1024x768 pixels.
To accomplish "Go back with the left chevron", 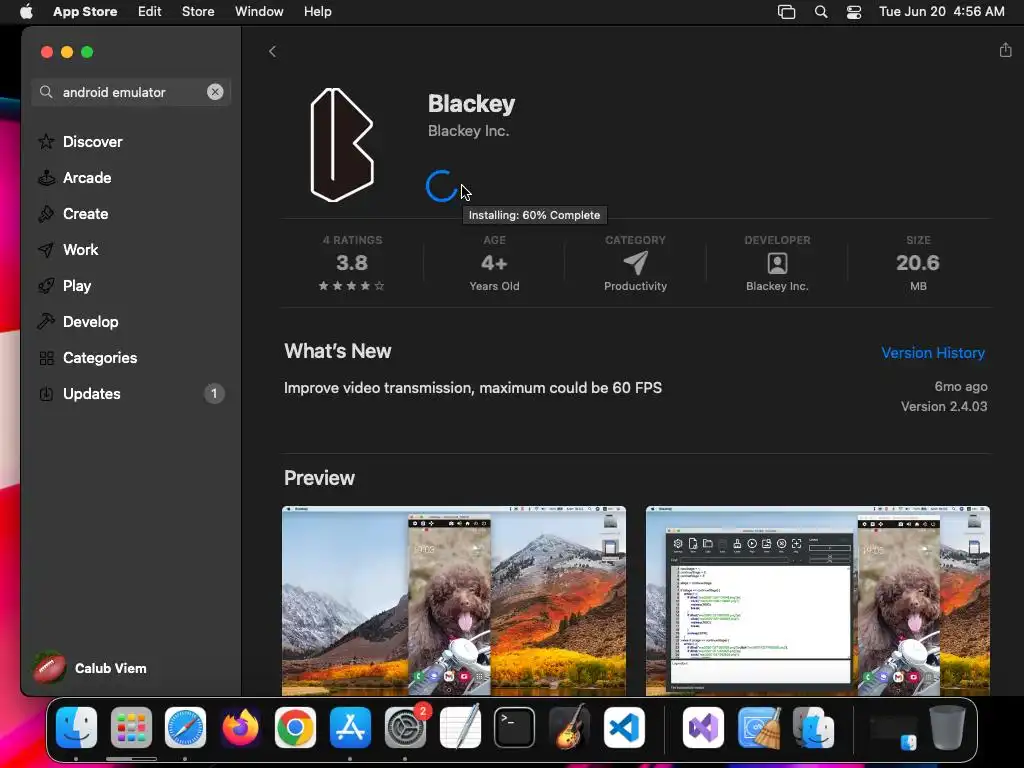I will (x=272, y=52).
